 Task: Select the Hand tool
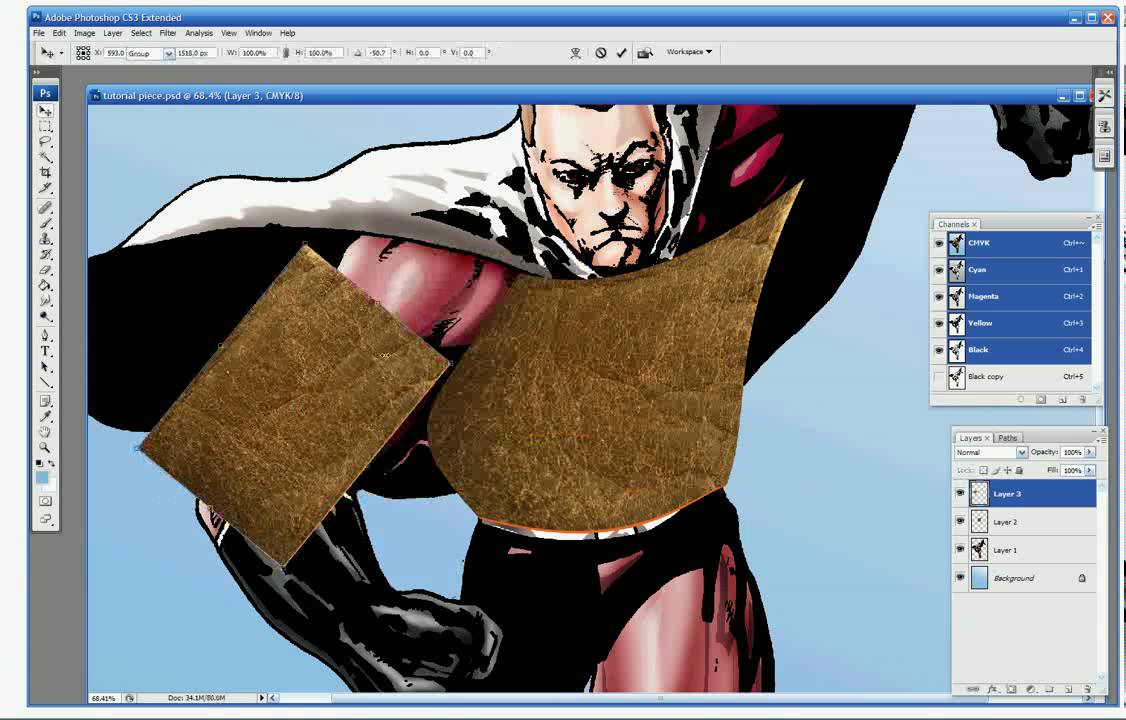click(45, 431)
